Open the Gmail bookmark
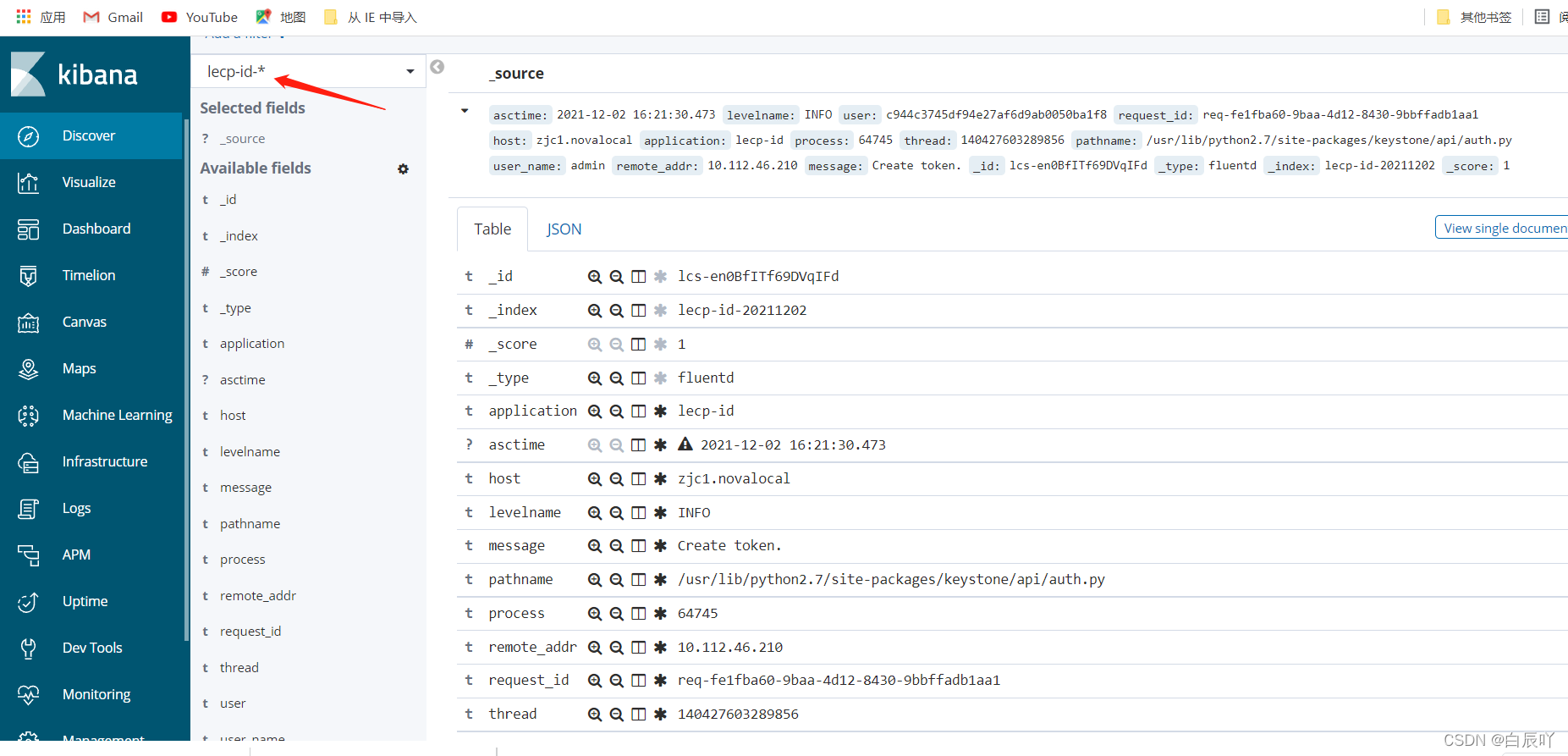 (113, 17)
